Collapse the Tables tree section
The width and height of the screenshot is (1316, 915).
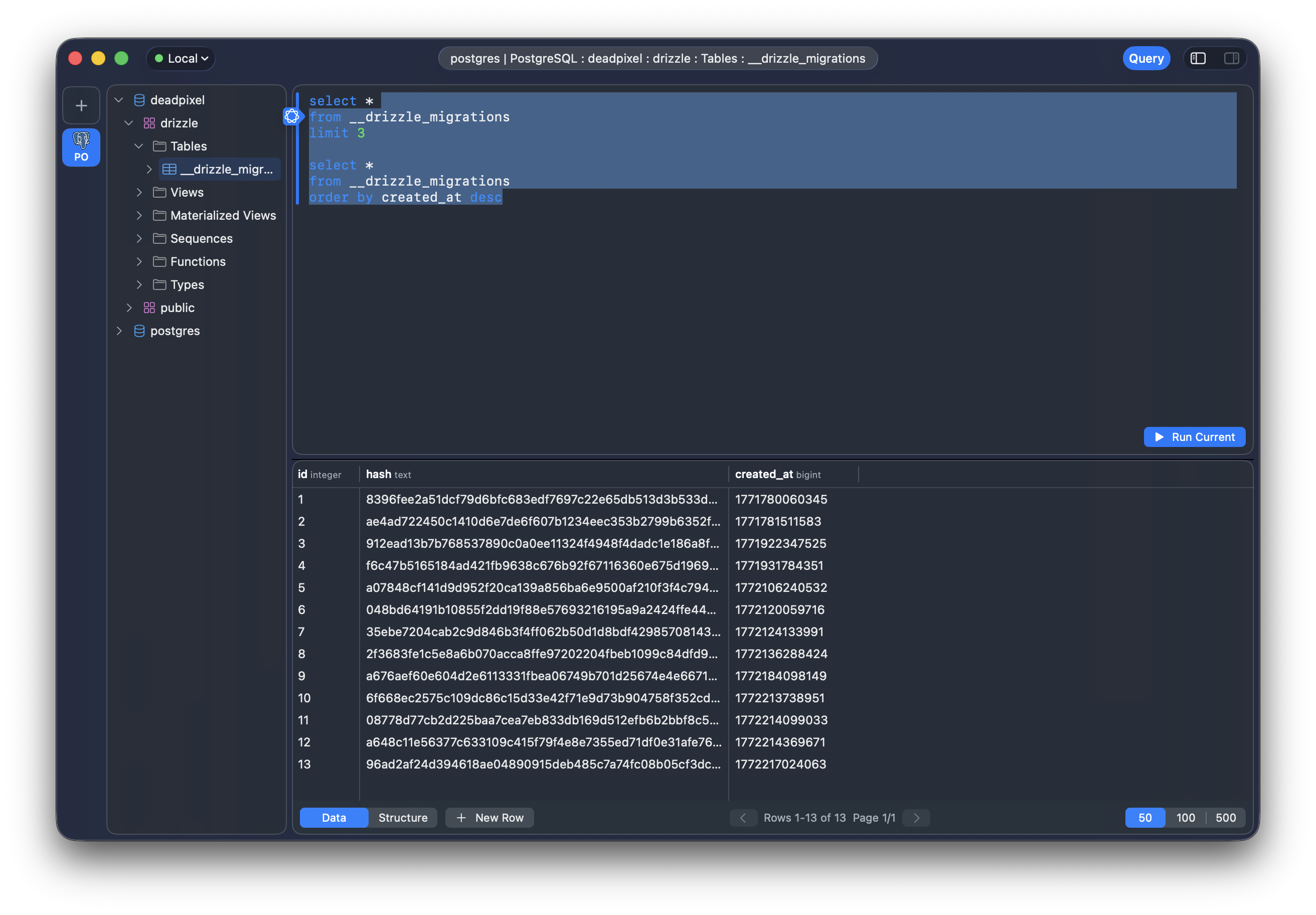pos(139,145)
